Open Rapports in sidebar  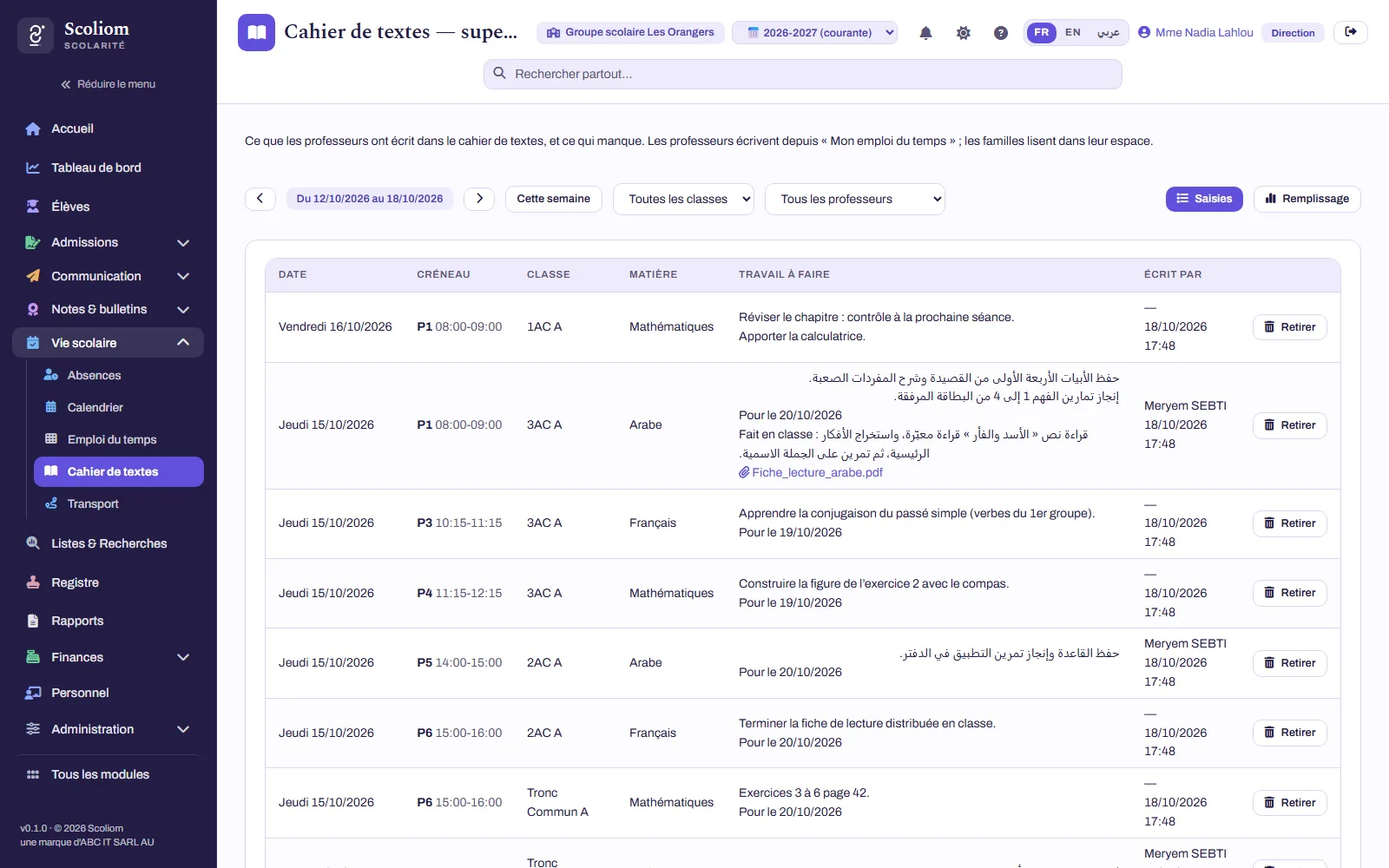(x=109, y=621)
